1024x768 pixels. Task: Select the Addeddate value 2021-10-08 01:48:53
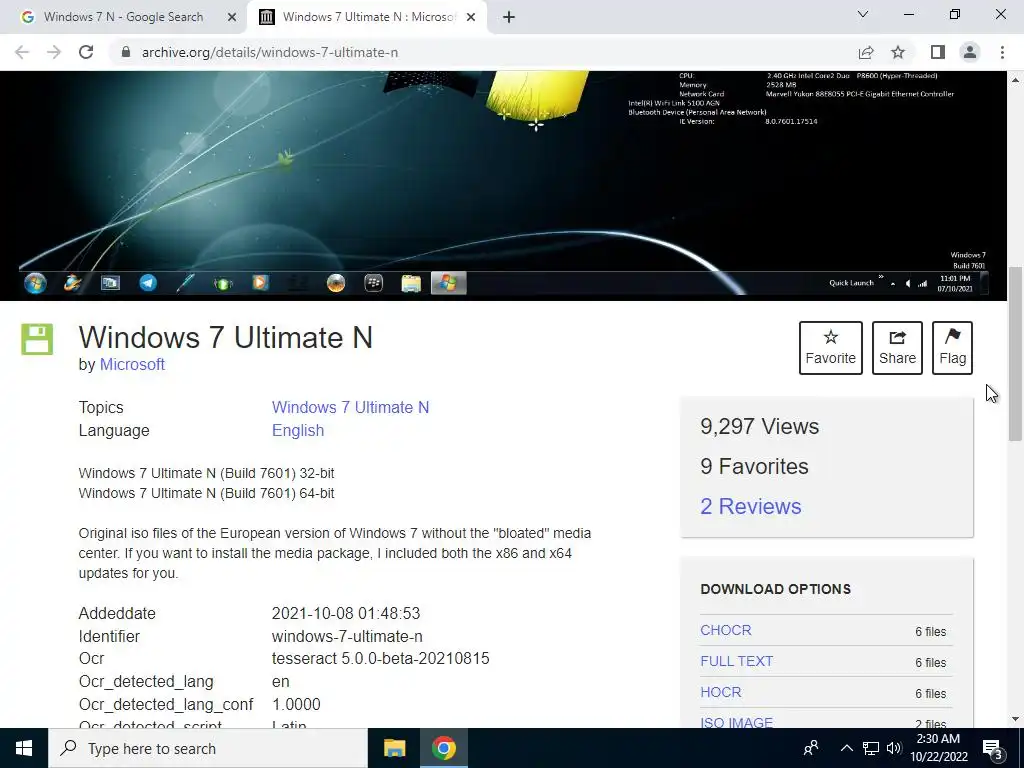(346, 613)
